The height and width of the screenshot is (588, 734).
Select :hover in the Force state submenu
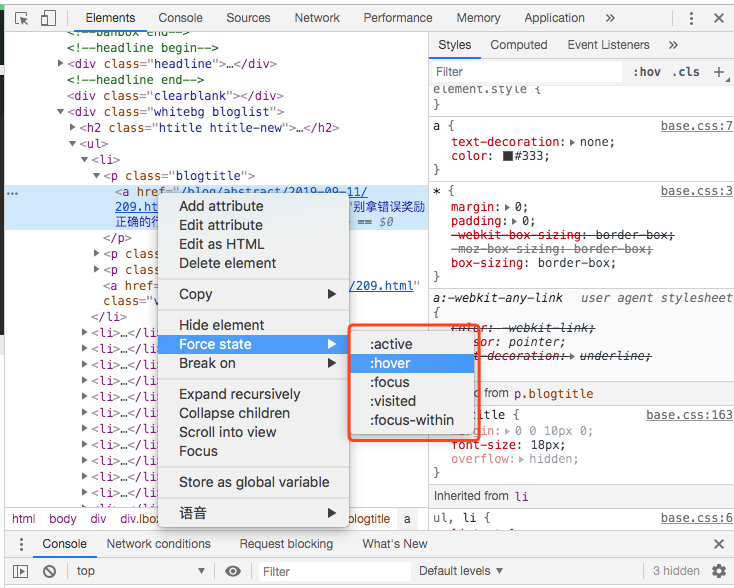391,363
